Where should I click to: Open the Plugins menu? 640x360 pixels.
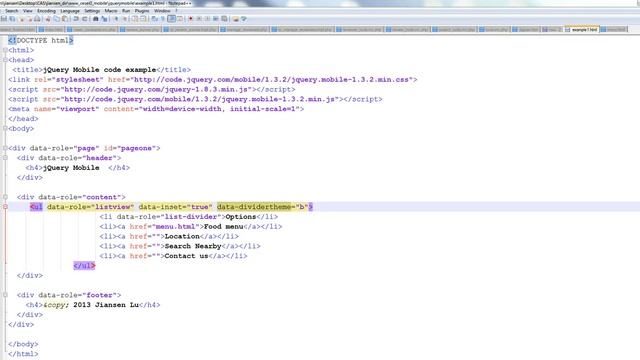[x=142, y=11]
